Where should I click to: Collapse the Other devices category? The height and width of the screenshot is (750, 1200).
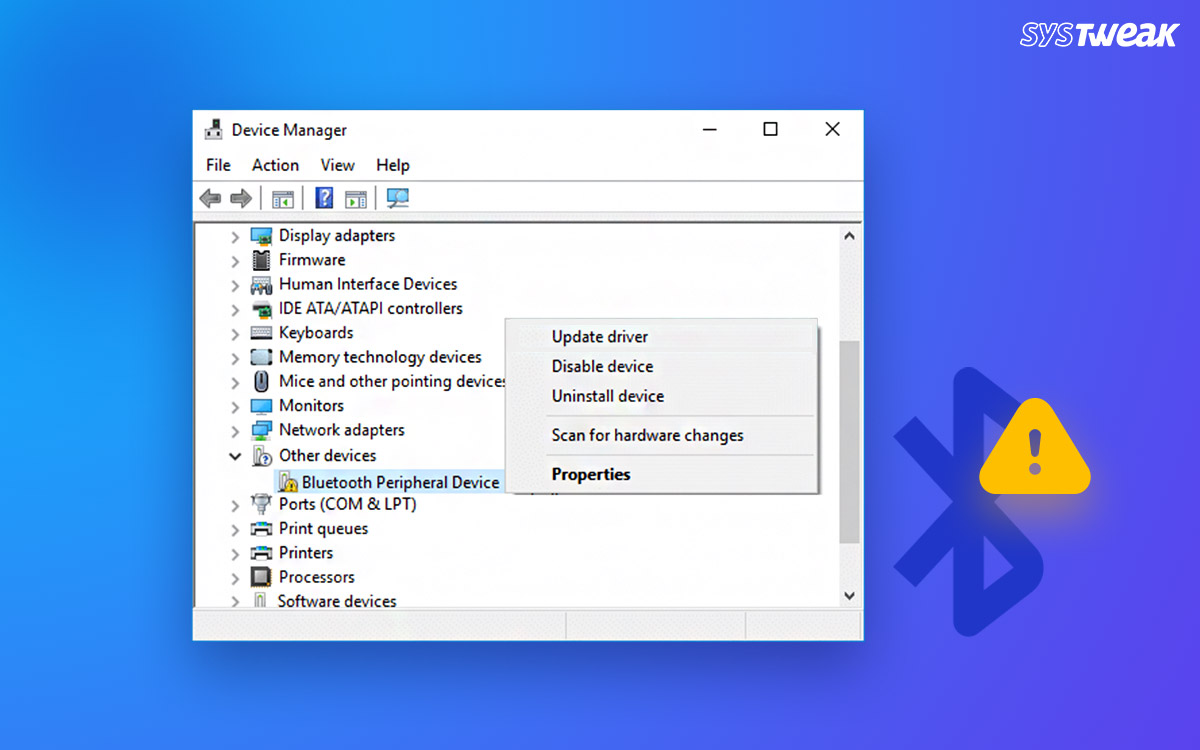click(233, 455)
